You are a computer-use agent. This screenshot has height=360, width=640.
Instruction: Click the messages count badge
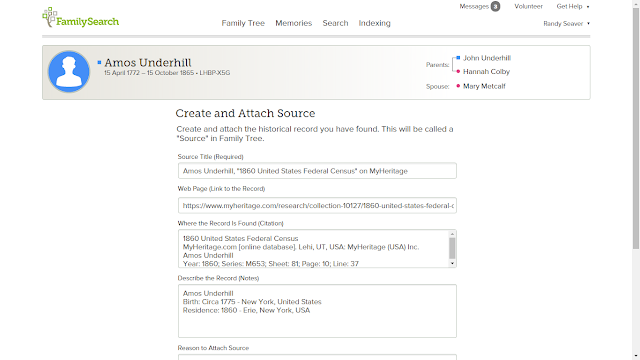(x=495, y=7)
